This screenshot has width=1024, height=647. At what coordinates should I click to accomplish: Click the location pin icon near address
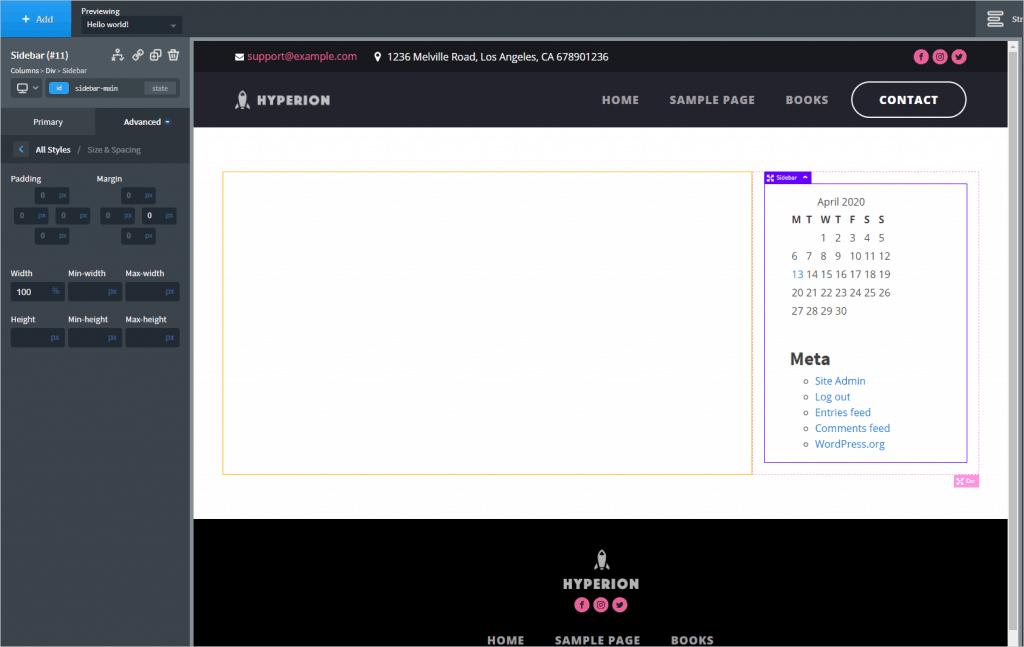377,57
